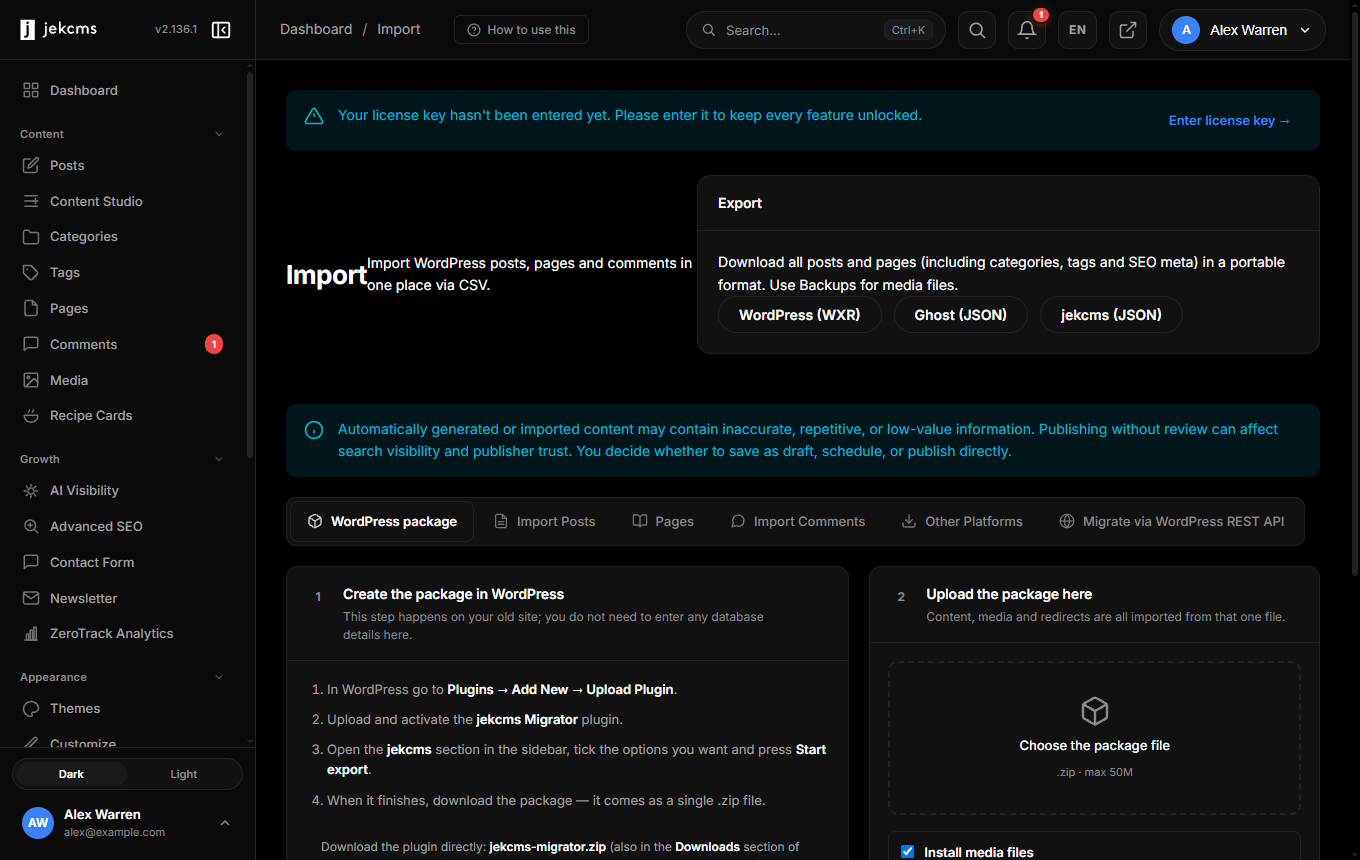Click the package box upload icon

1095,711
